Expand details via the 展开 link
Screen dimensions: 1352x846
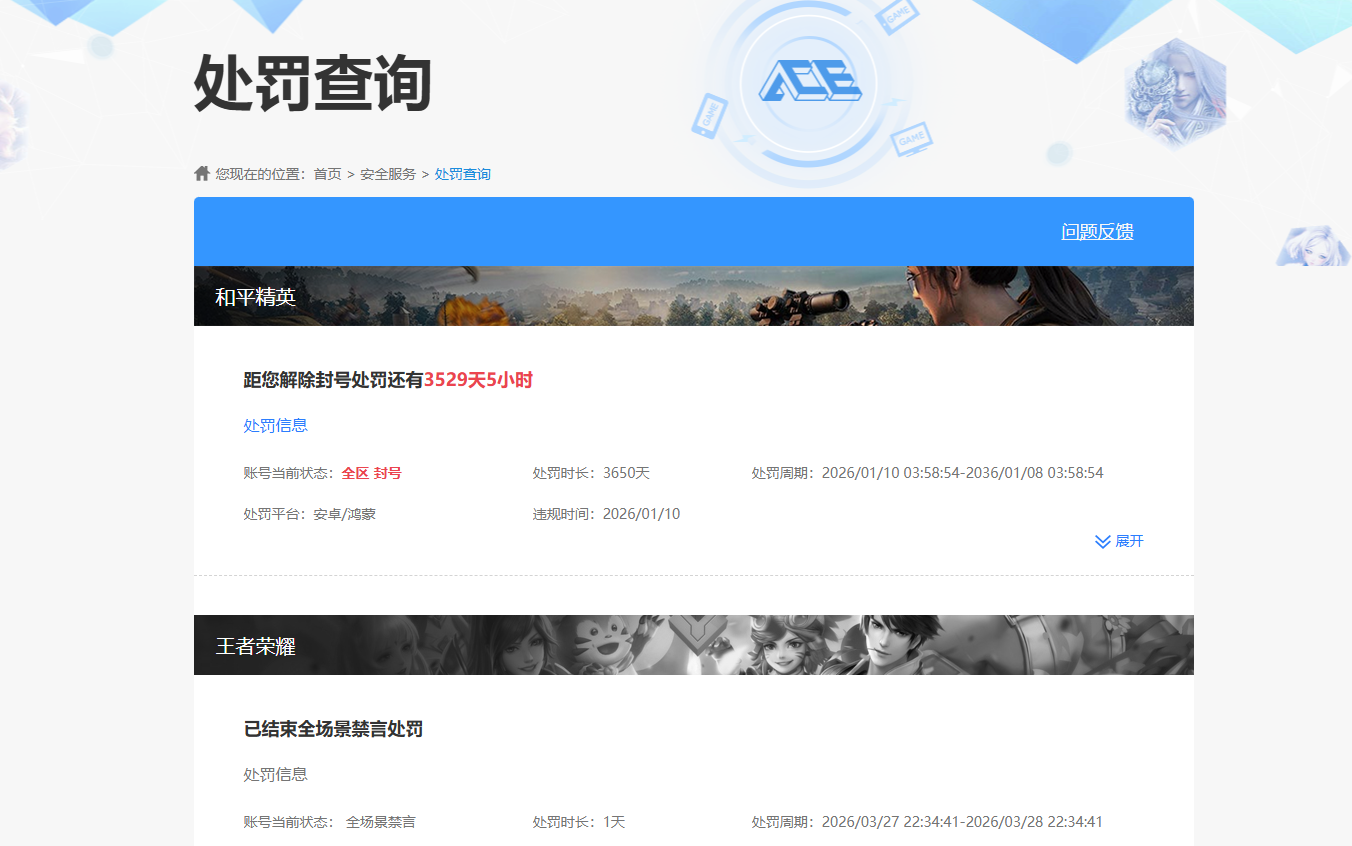tap(1129, 541)
